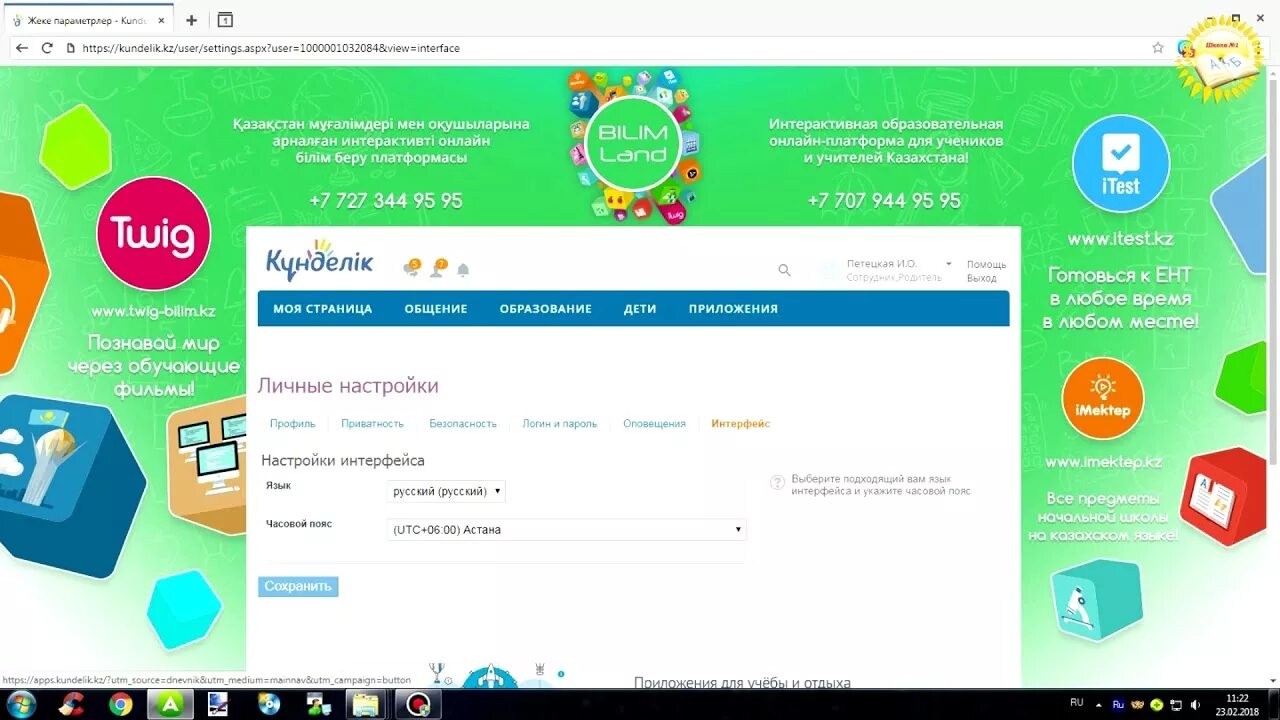This screenshot has width=1280, height=720.
Task: Select the Интерфейс tab
Action: click(741, 424)
